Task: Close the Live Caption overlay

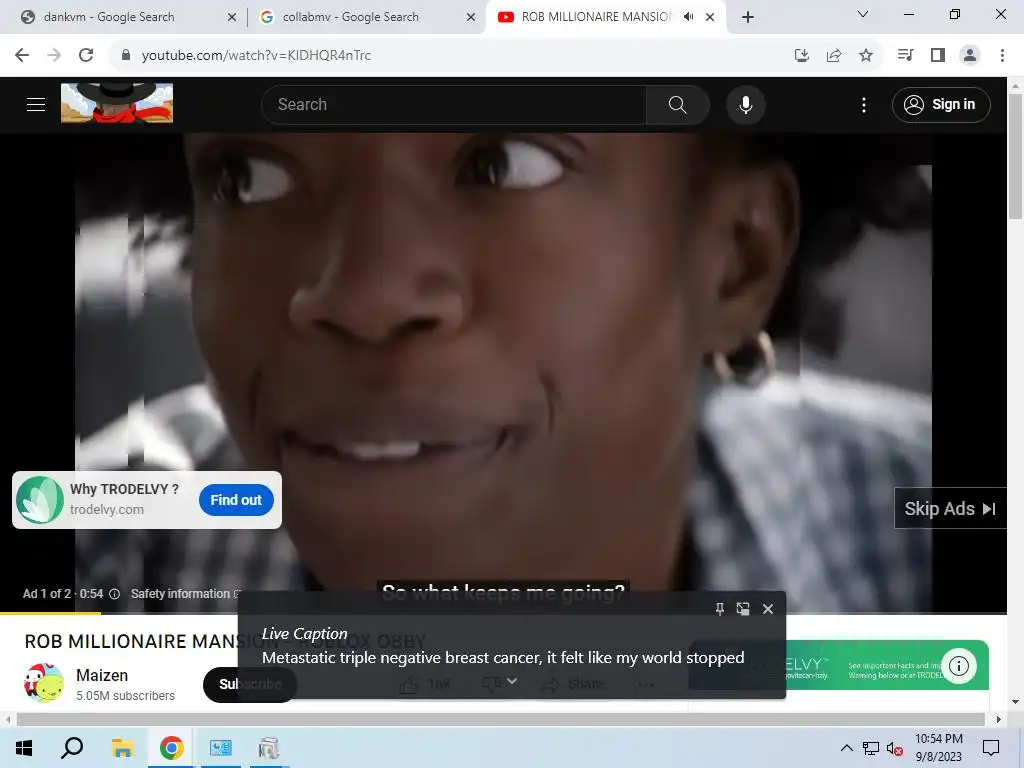Action: (x=768, y=609)
